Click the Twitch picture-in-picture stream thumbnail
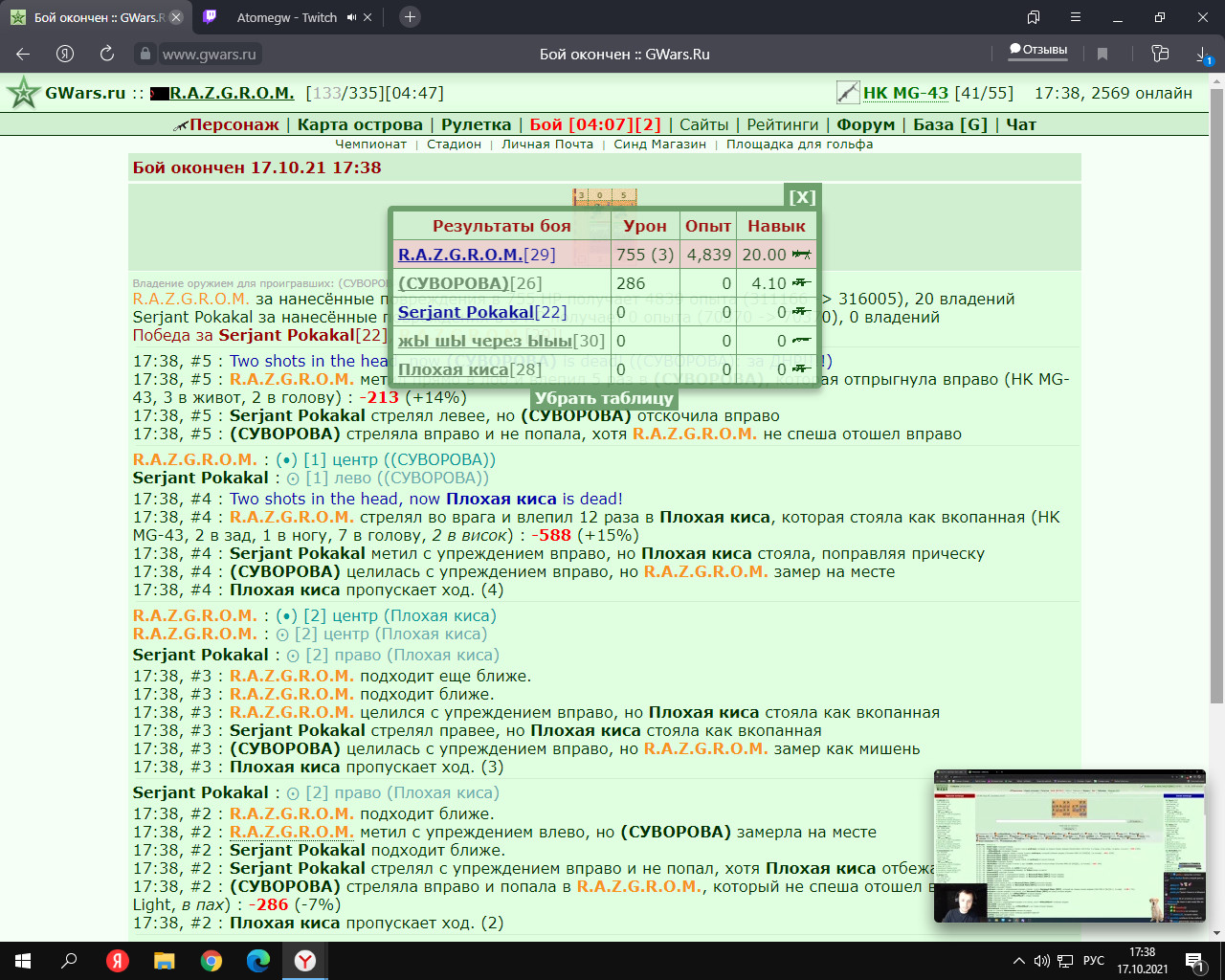1225x980 pixels. click(x=1070, y=846)
